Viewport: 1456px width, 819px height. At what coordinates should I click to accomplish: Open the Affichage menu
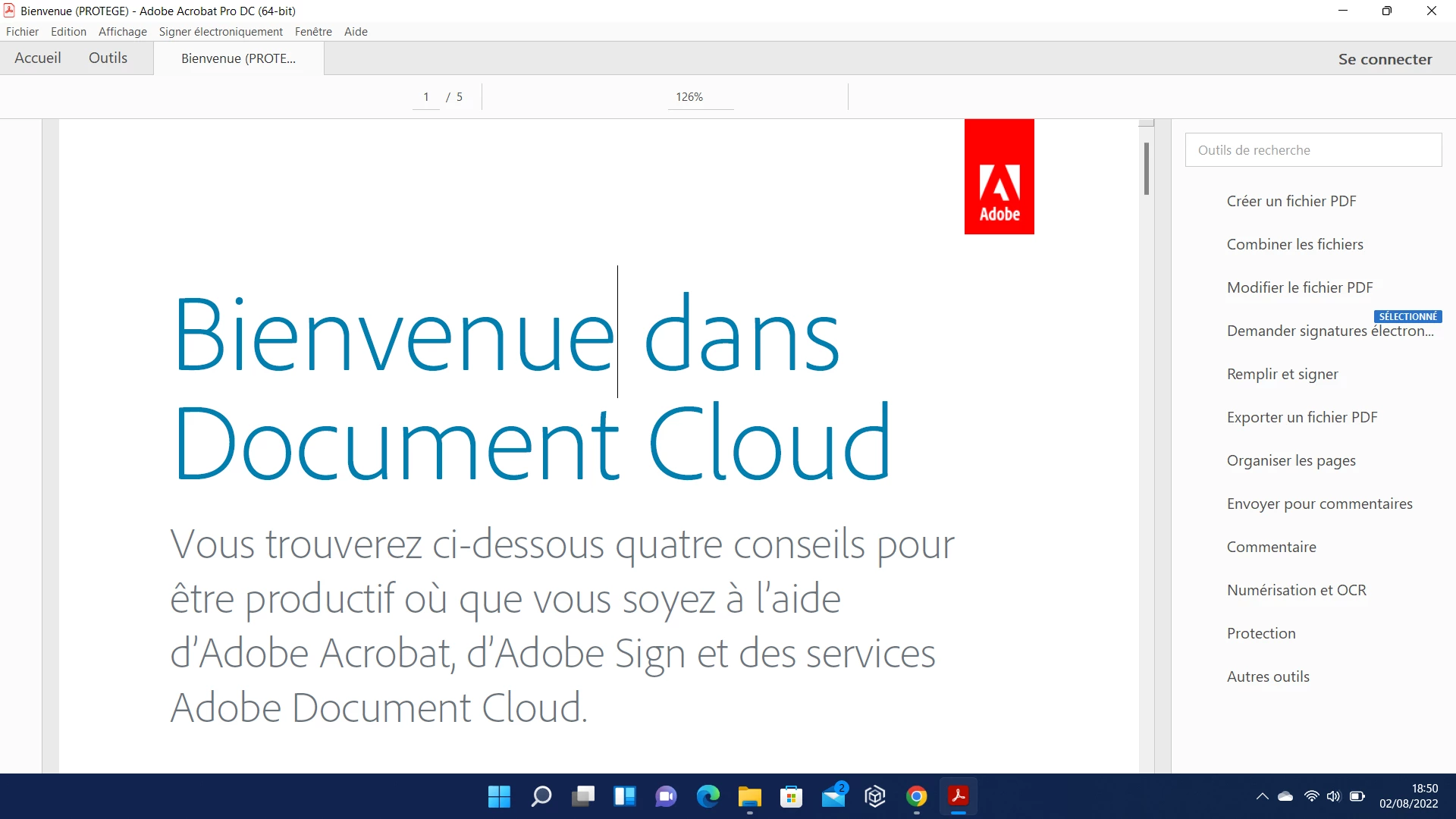(x=122, y=32)
